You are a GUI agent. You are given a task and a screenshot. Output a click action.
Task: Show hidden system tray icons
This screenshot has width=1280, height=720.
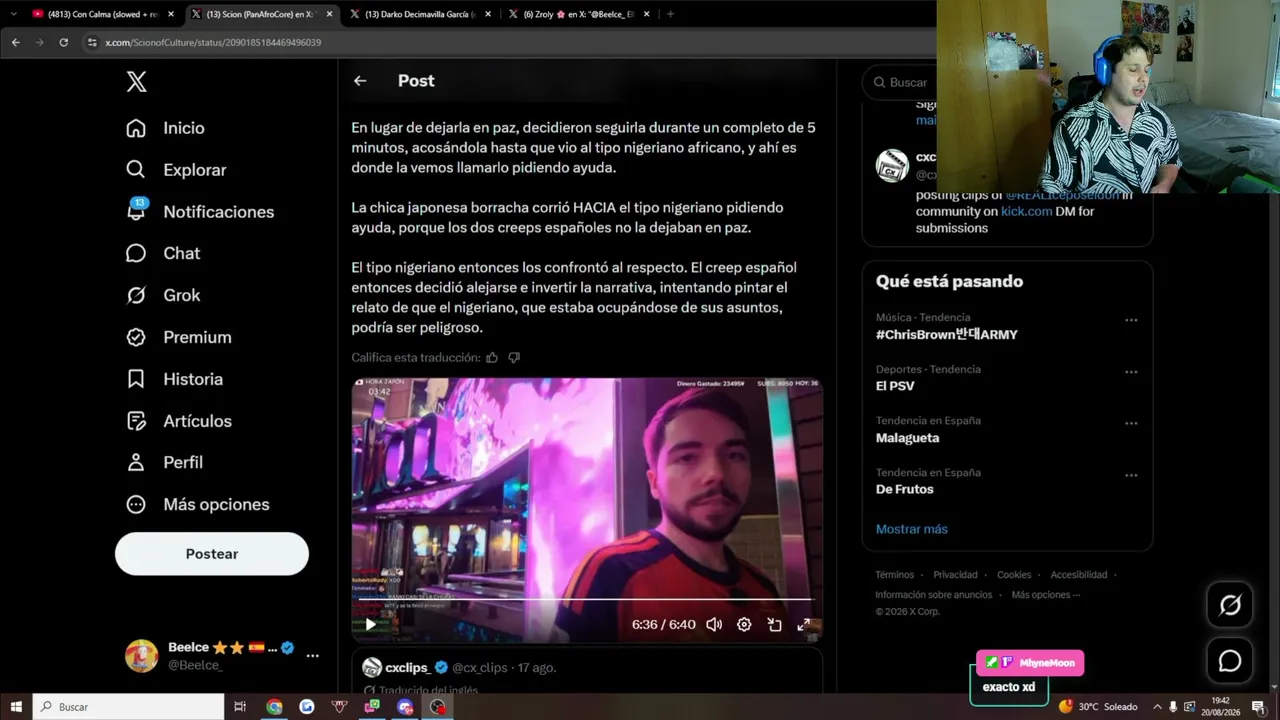click(x=1157, y=707)
